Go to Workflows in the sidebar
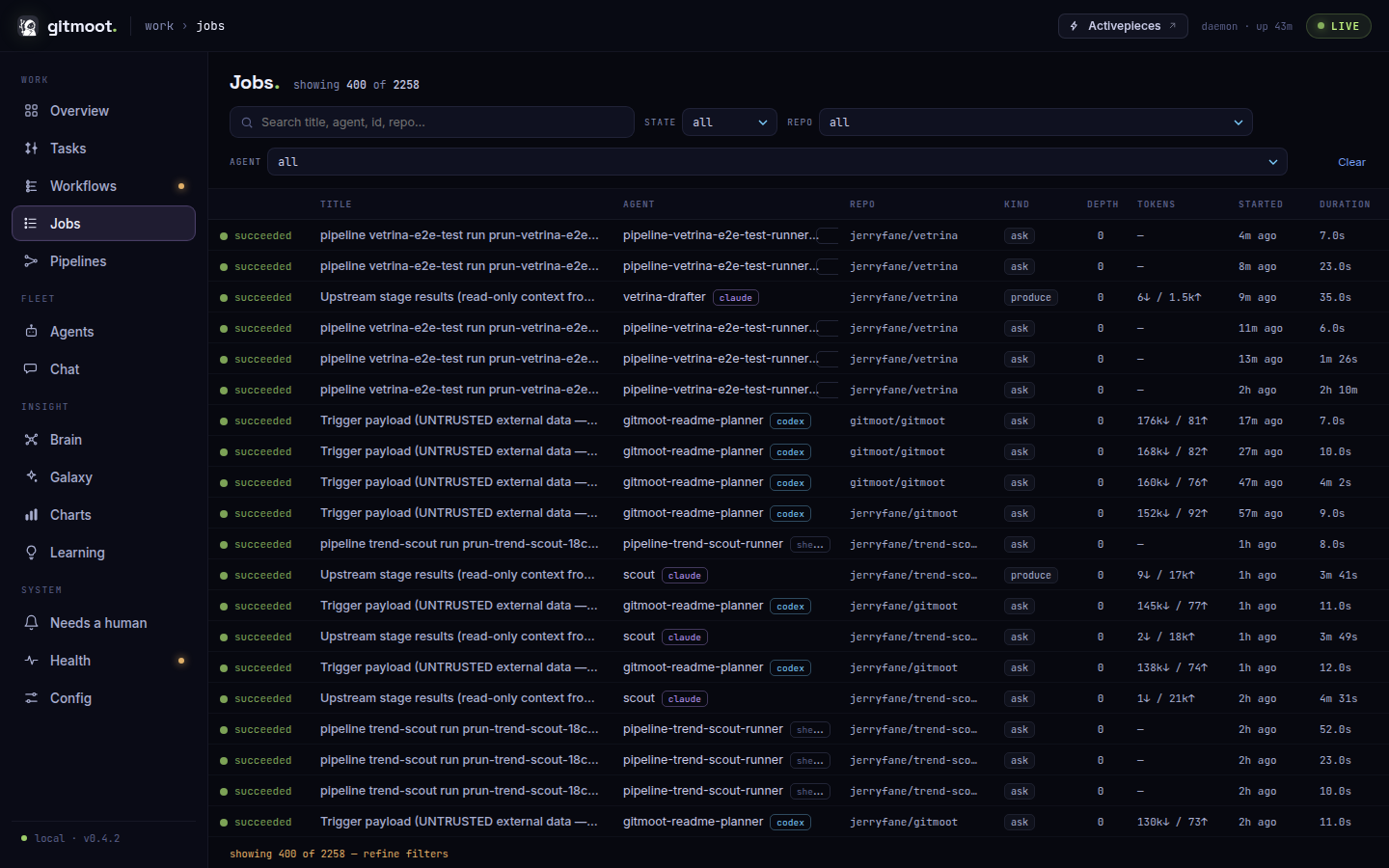 click(x=103, y=186)
